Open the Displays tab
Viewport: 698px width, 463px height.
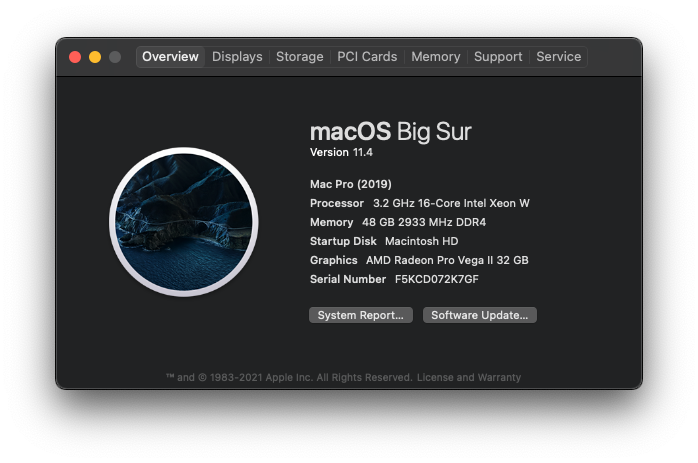[237, 57]
